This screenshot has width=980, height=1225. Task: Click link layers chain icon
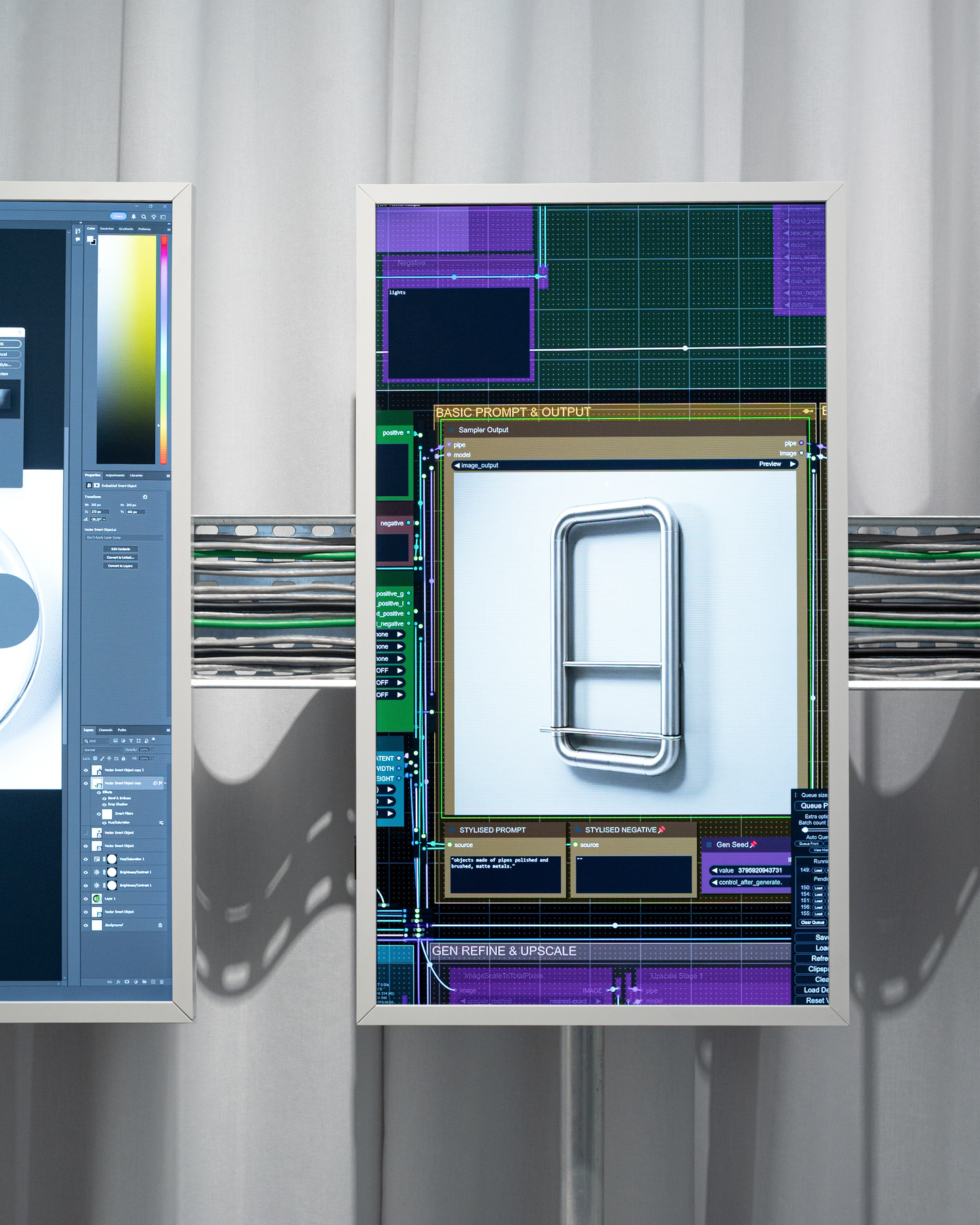point(110,982)
